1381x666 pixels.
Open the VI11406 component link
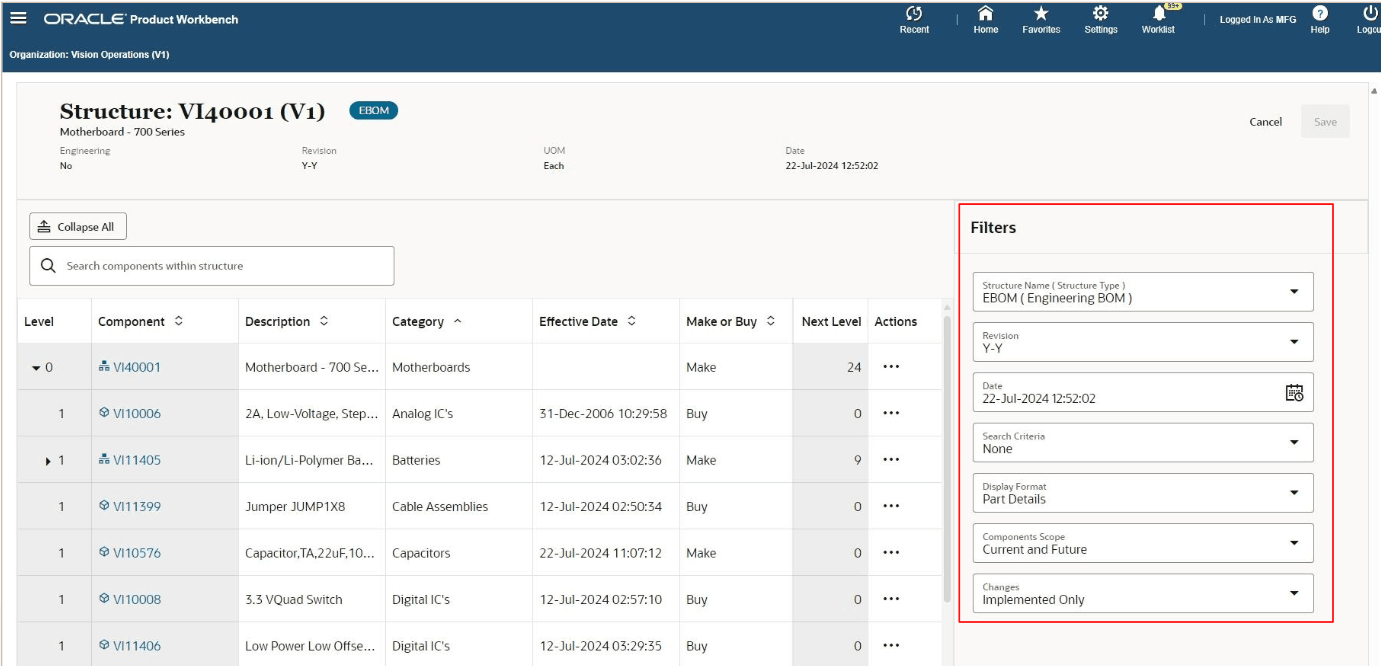click(x=137, y=646)
